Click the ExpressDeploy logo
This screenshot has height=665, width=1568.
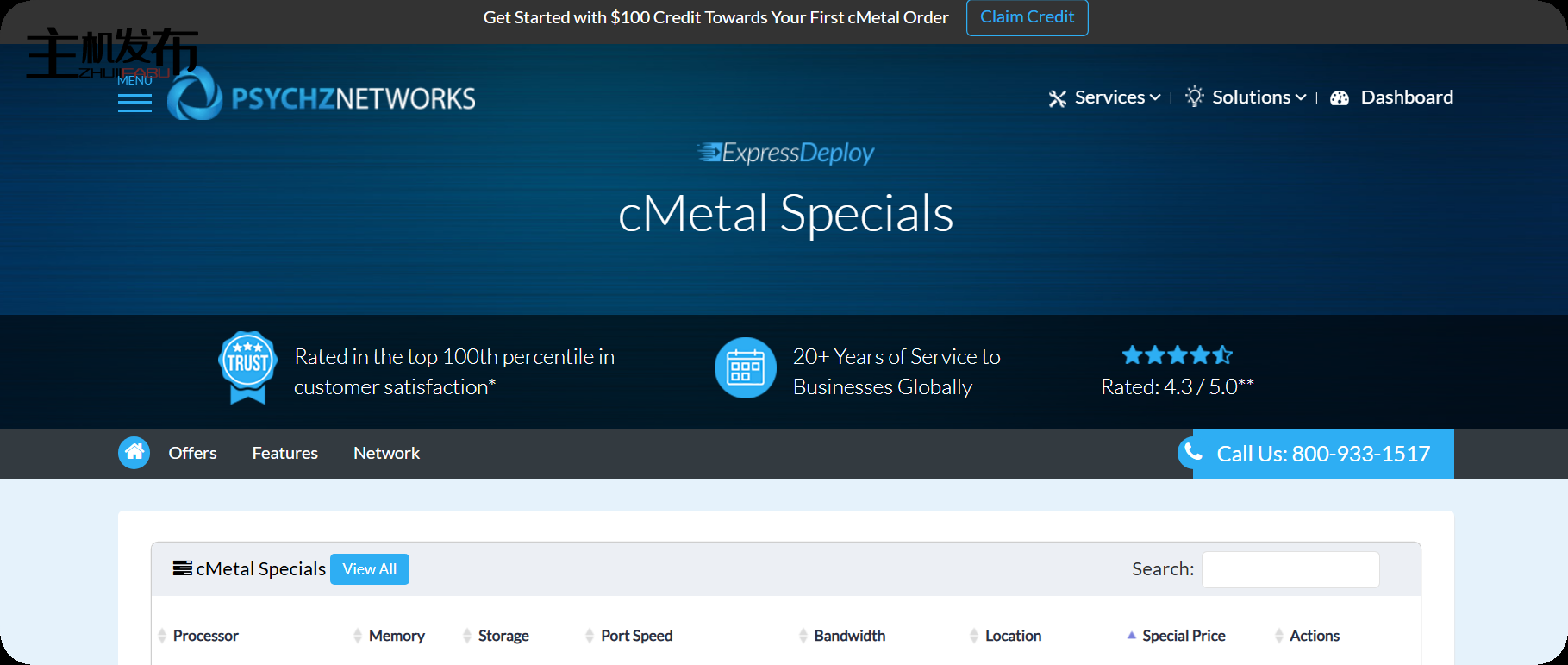785,154
